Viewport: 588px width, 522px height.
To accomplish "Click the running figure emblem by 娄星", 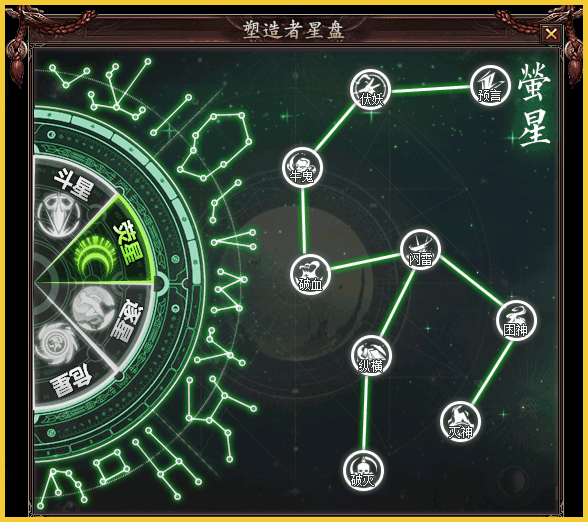I will click(x=93, y=308).
